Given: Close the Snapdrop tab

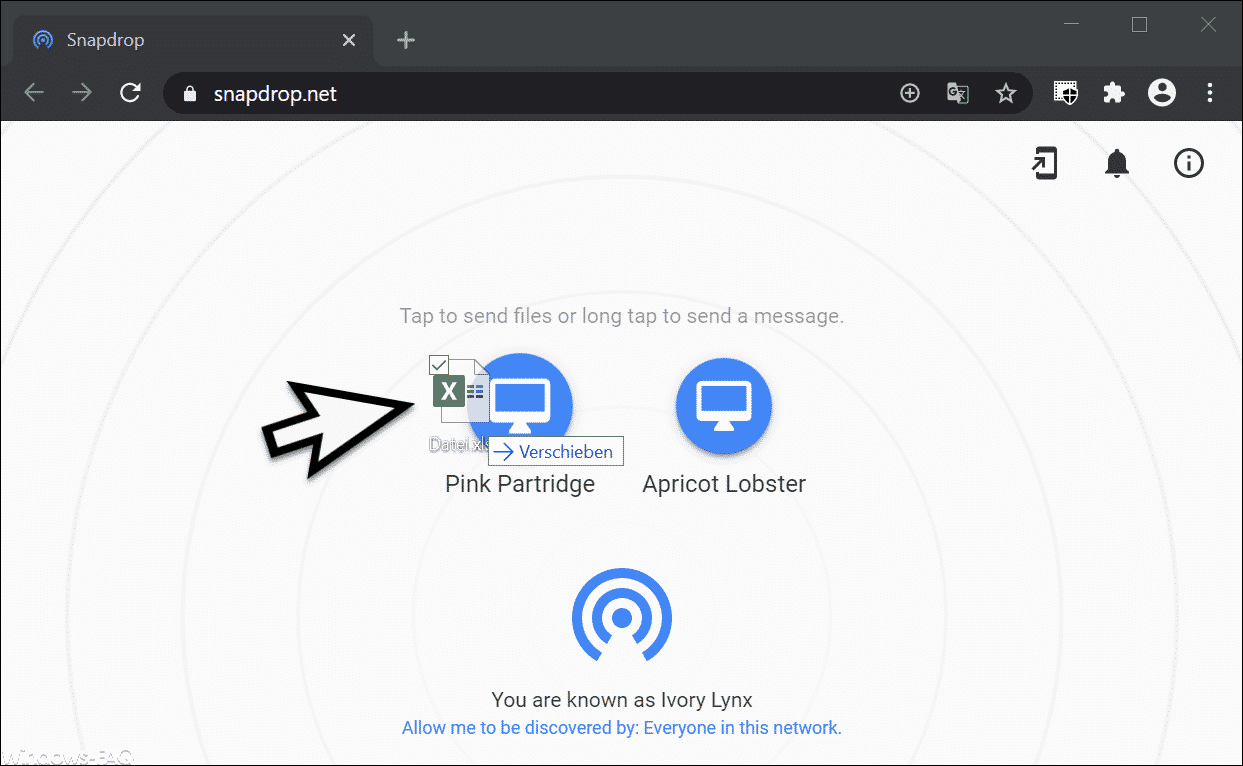Looking at the screenshot, I should click(348, 40).
